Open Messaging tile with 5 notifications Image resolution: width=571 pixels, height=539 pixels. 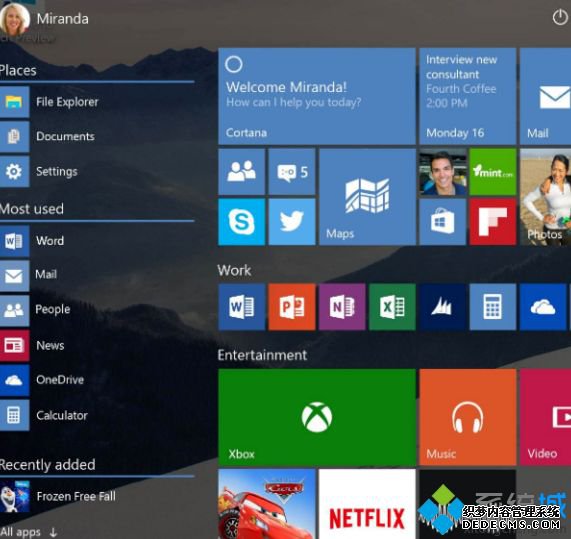coord(292,172)
